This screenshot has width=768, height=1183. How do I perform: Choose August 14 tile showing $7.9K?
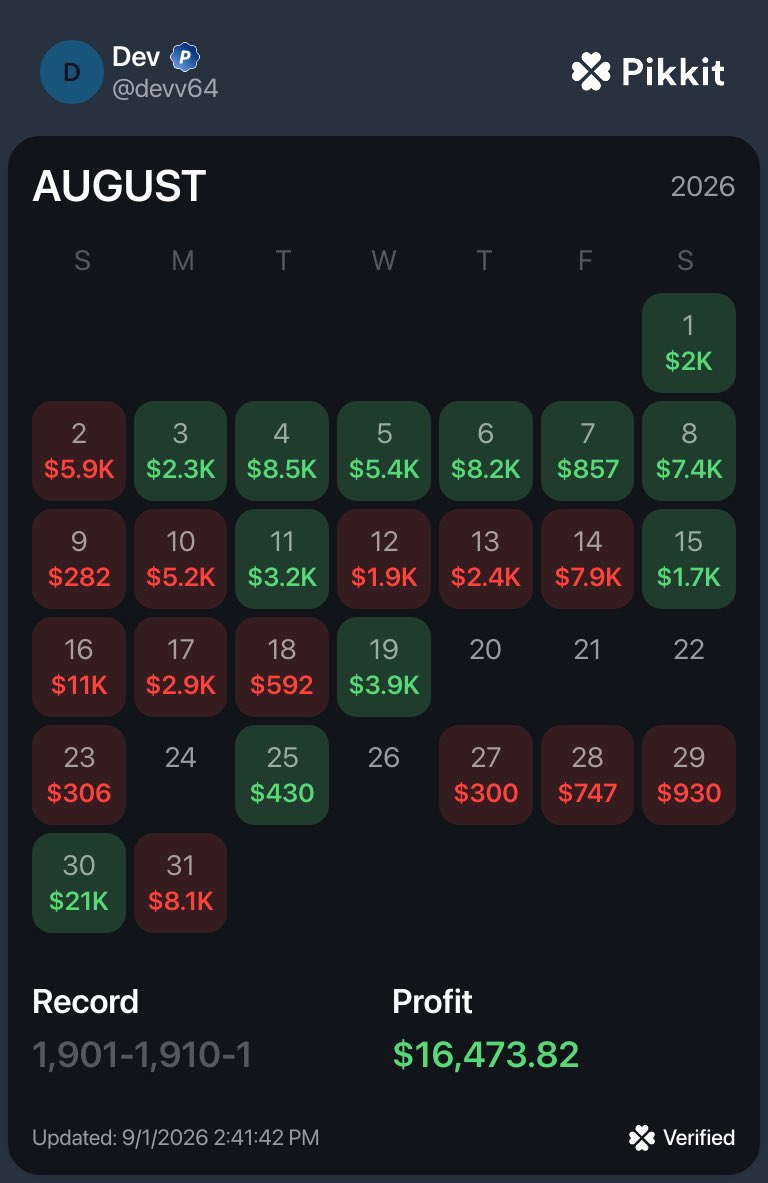[587, 559]
